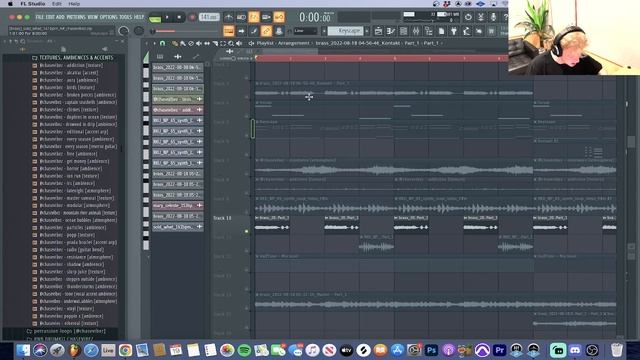The image size is (640, 360).
Task: Toggle the Pat/Song mode switch
Action: point(155,18)
